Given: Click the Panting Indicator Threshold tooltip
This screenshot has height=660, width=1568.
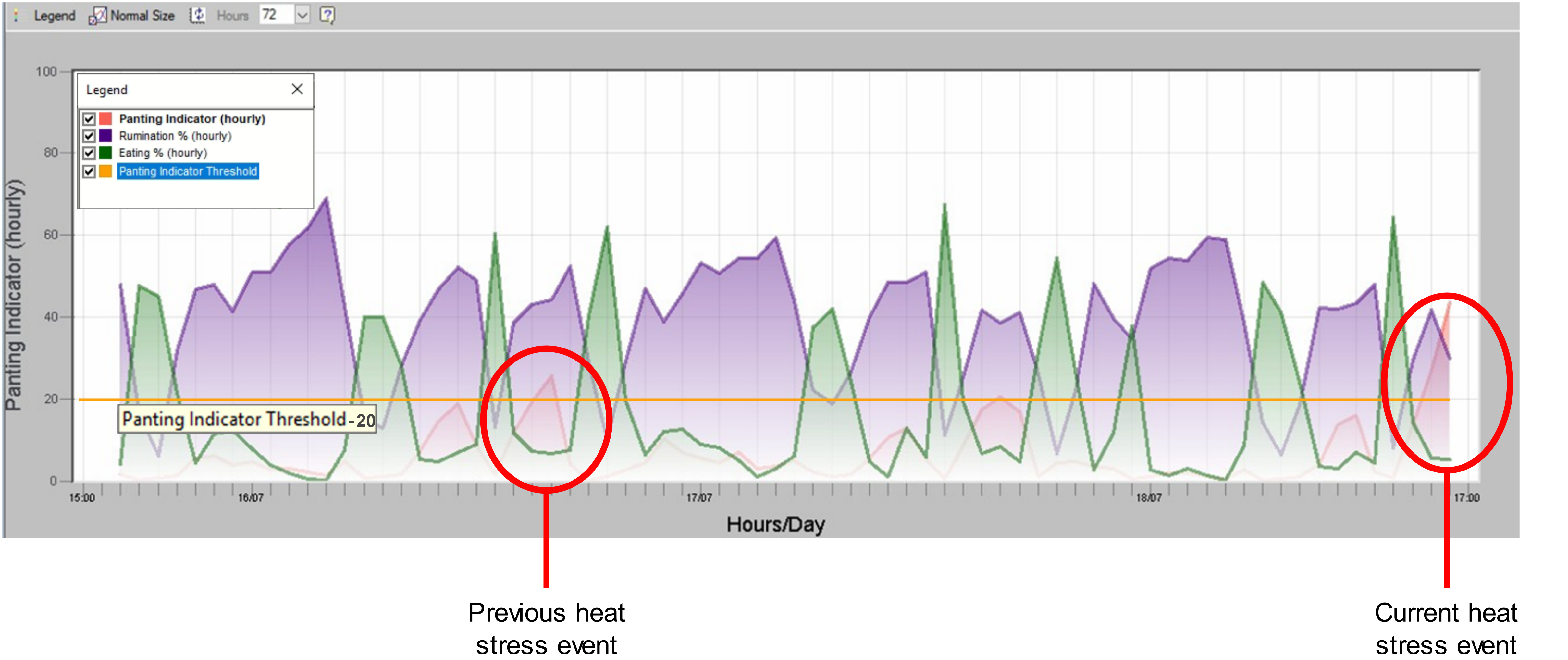Looking at the screenshot, I should click(x=247, y=420).
